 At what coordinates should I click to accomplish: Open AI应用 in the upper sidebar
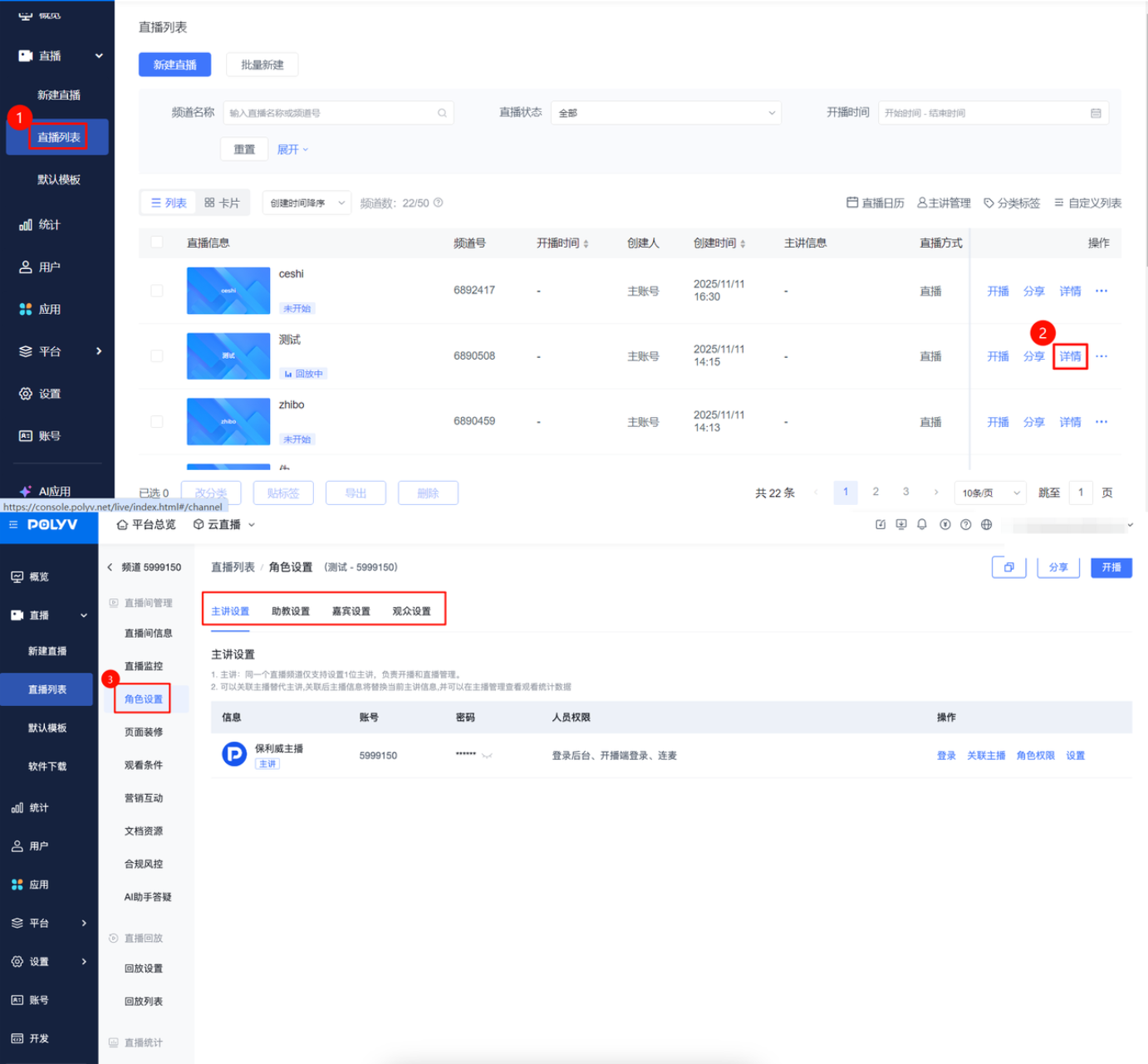(x=46, y=491)
